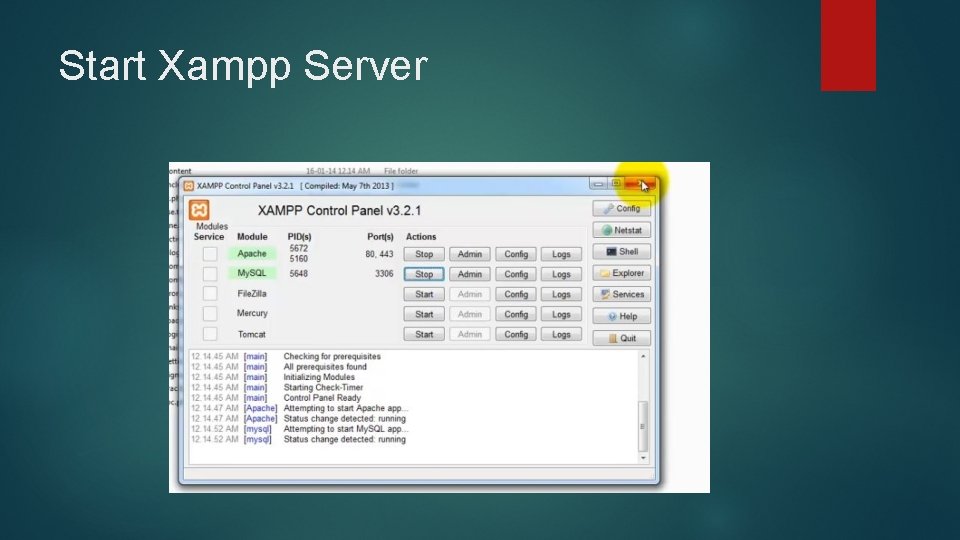Select the Apache module label
The width and height of the screenshot is (960, 540).
coord(252,253)
